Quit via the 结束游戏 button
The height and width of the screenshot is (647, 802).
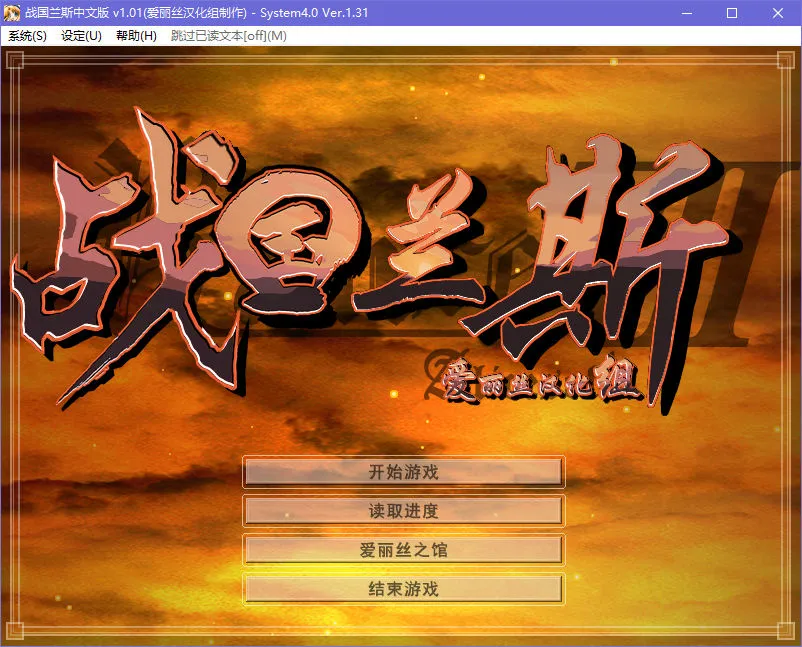tap(403, 589)
